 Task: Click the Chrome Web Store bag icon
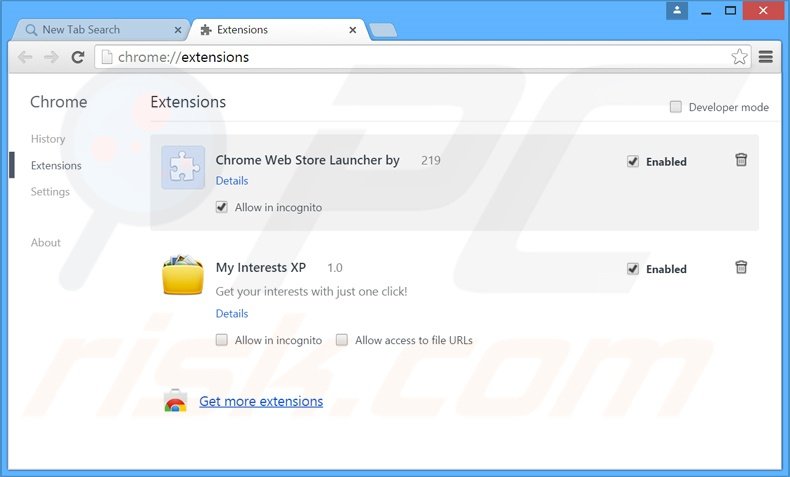click(x=175, y=401)
